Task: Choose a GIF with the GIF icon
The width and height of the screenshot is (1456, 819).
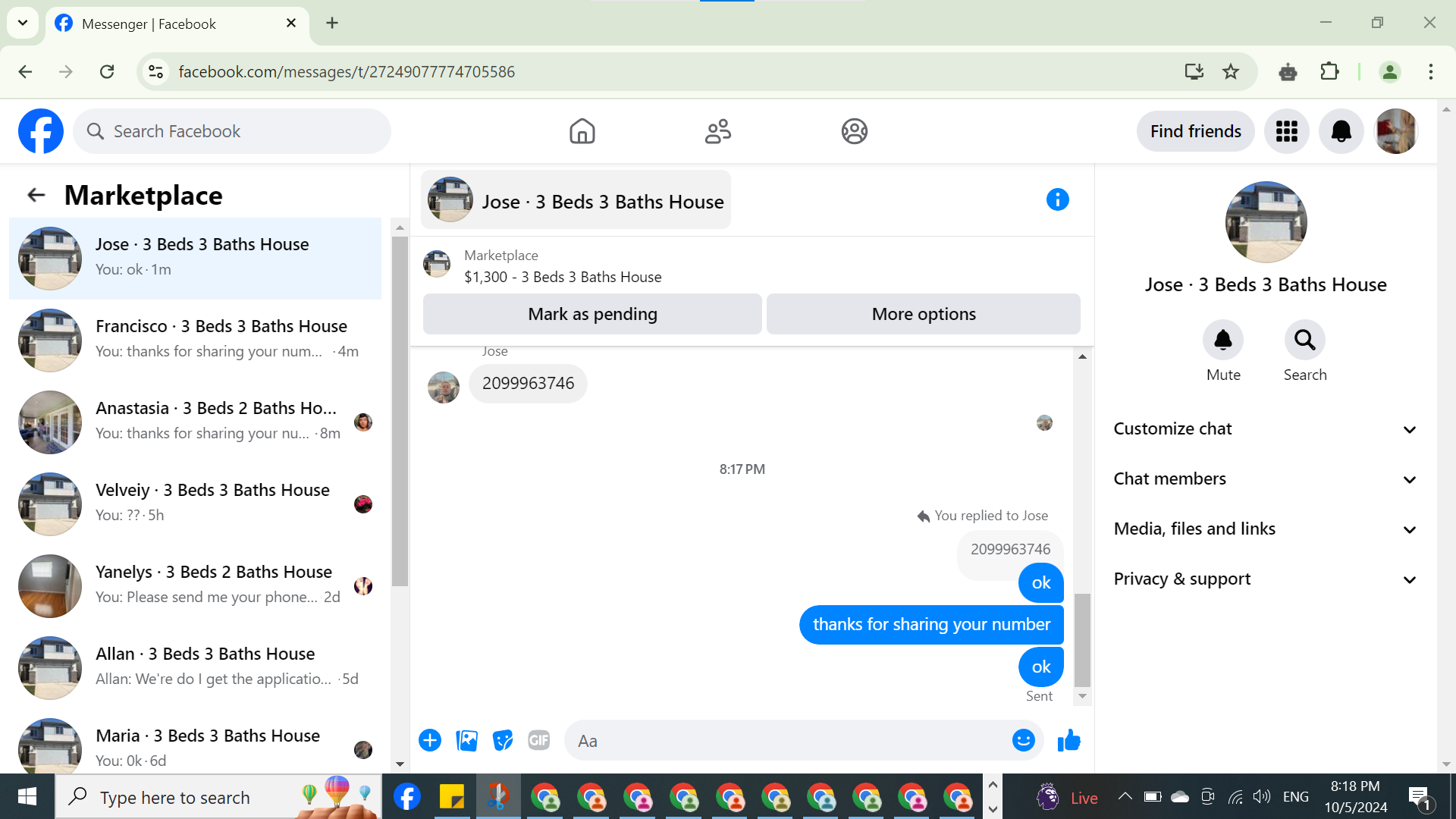Action: coord(538,740)
